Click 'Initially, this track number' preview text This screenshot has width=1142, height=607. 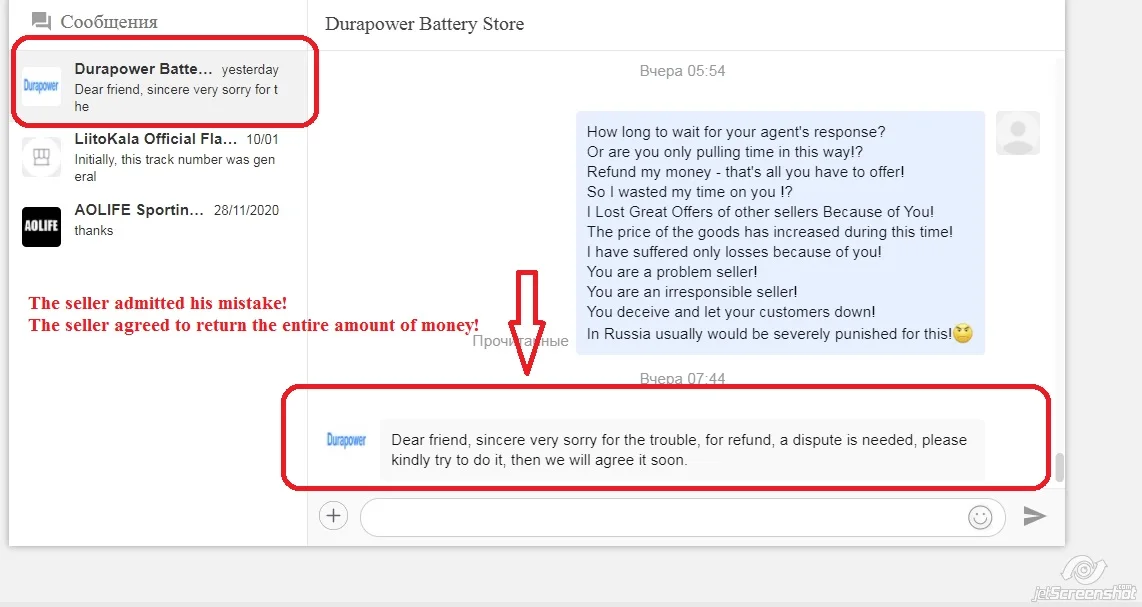[x=175, y=168]
